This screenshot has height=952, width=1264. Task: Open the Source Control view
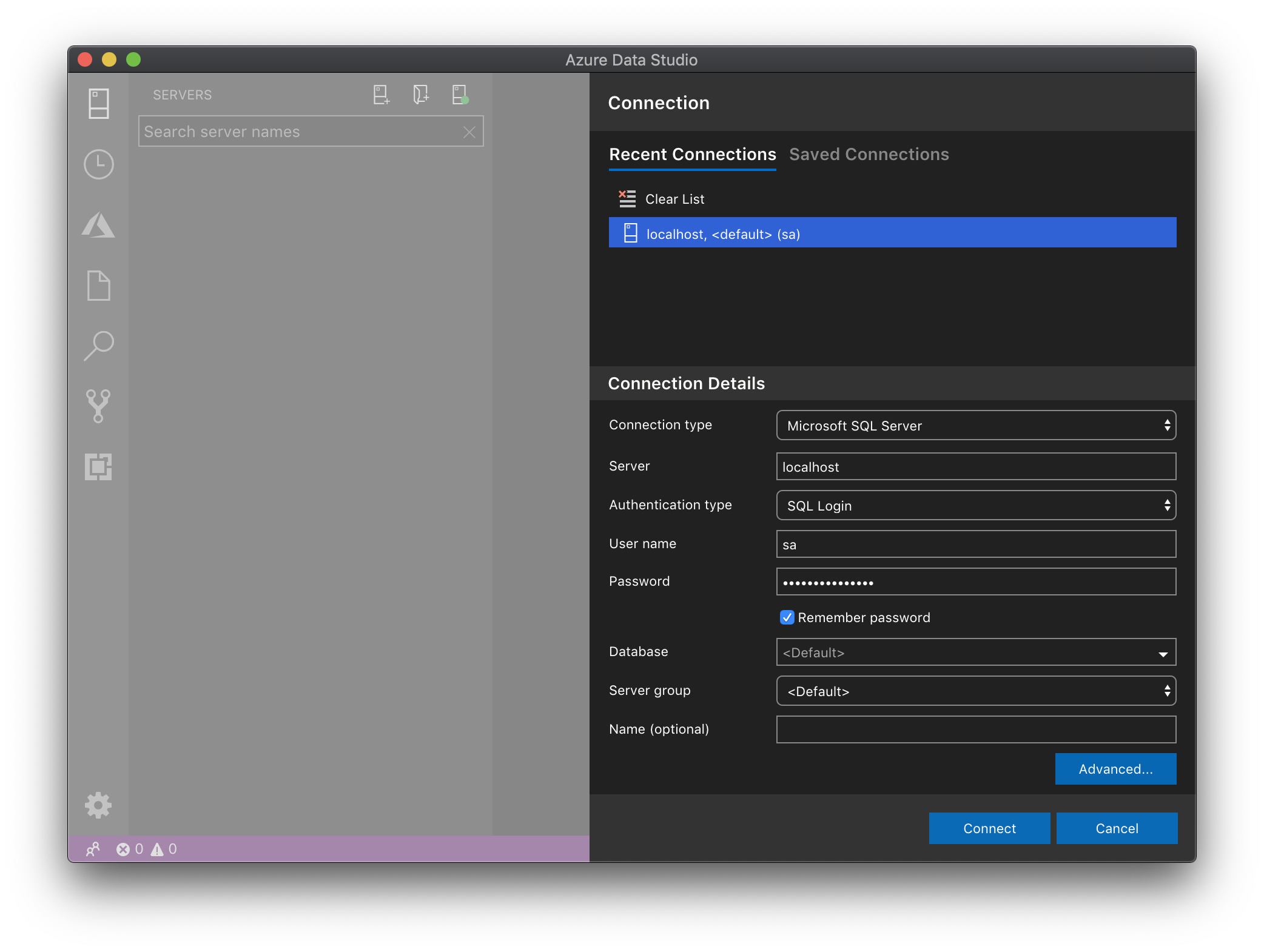click(98, 406)
